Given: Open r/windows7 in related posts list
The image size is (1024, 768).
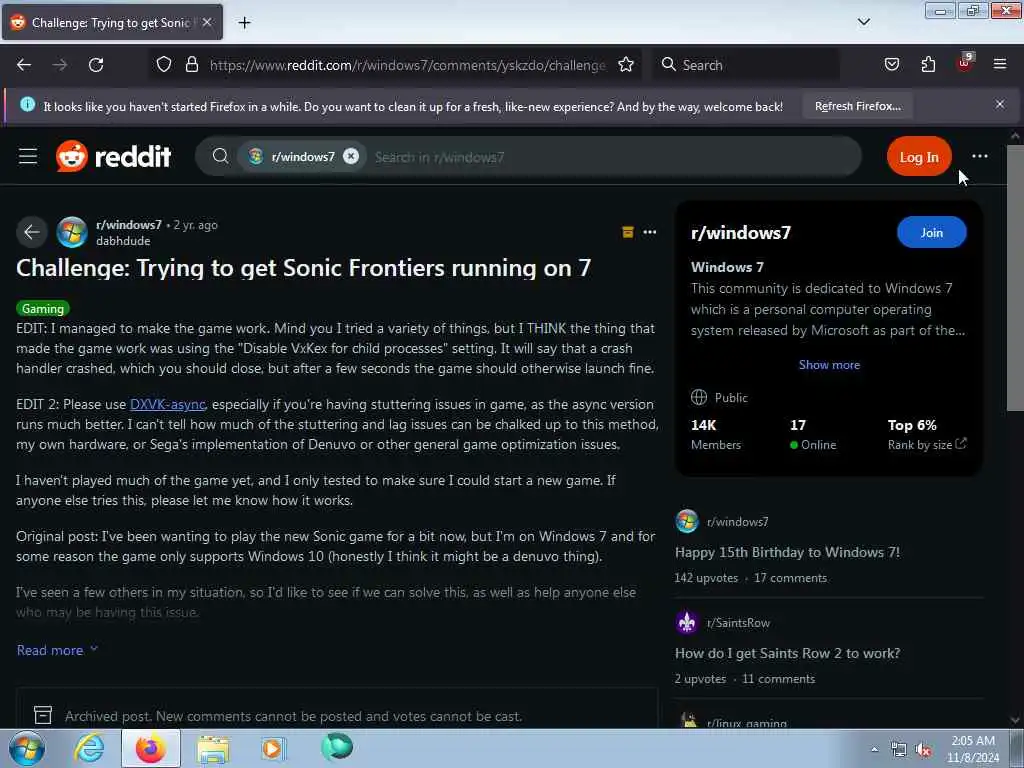Looking at the screenshot, I should (737, 522).
